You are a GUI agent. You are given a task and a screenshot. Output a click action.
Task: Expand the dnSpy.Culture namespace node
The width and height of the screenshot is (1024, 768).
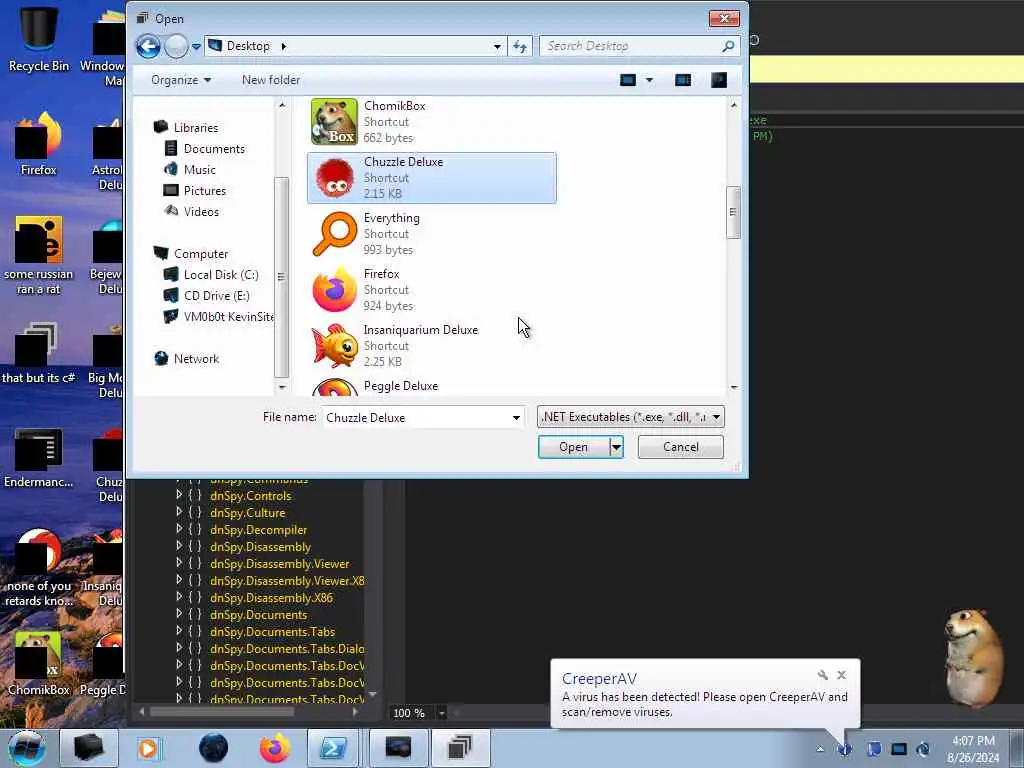pyautogui.click(x=179, y=512)
